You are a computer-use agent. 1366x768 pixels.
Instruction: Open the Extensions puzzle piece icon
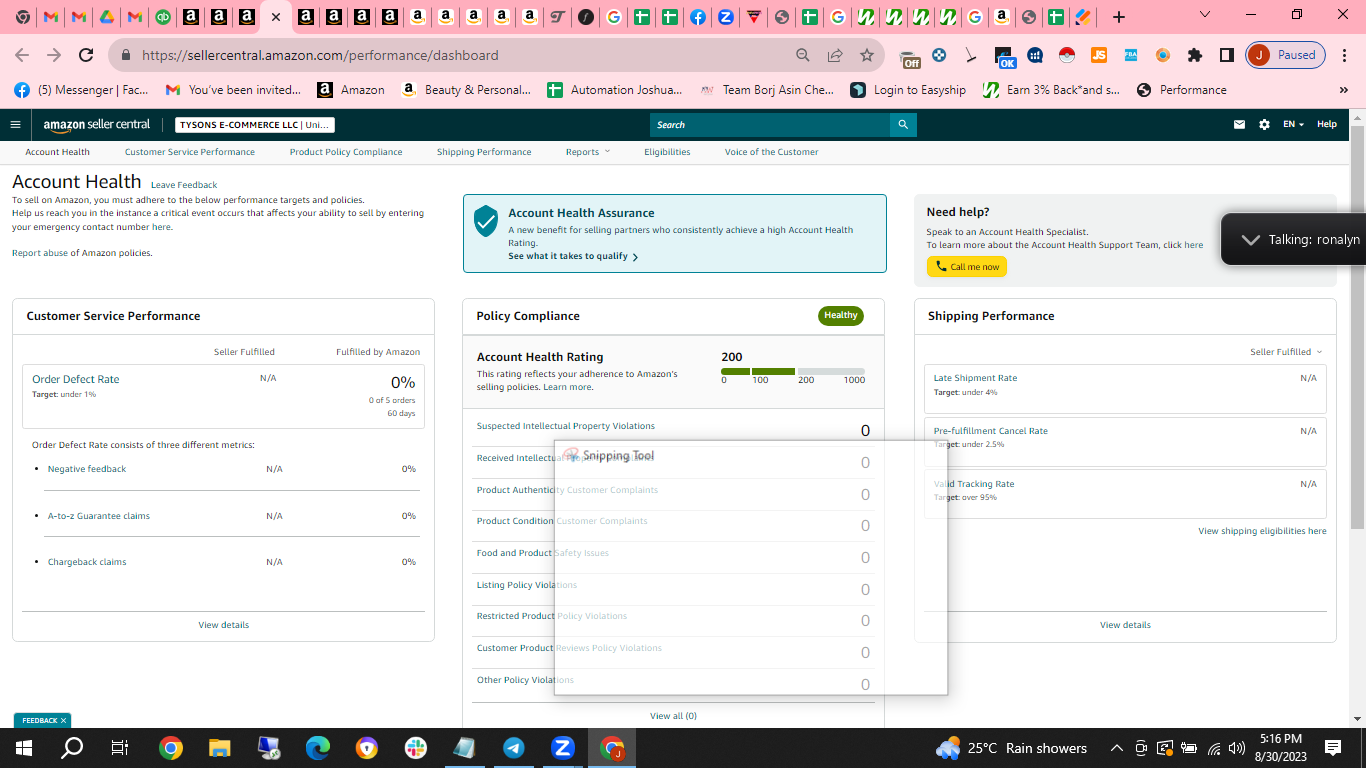tap(1194, 55)
